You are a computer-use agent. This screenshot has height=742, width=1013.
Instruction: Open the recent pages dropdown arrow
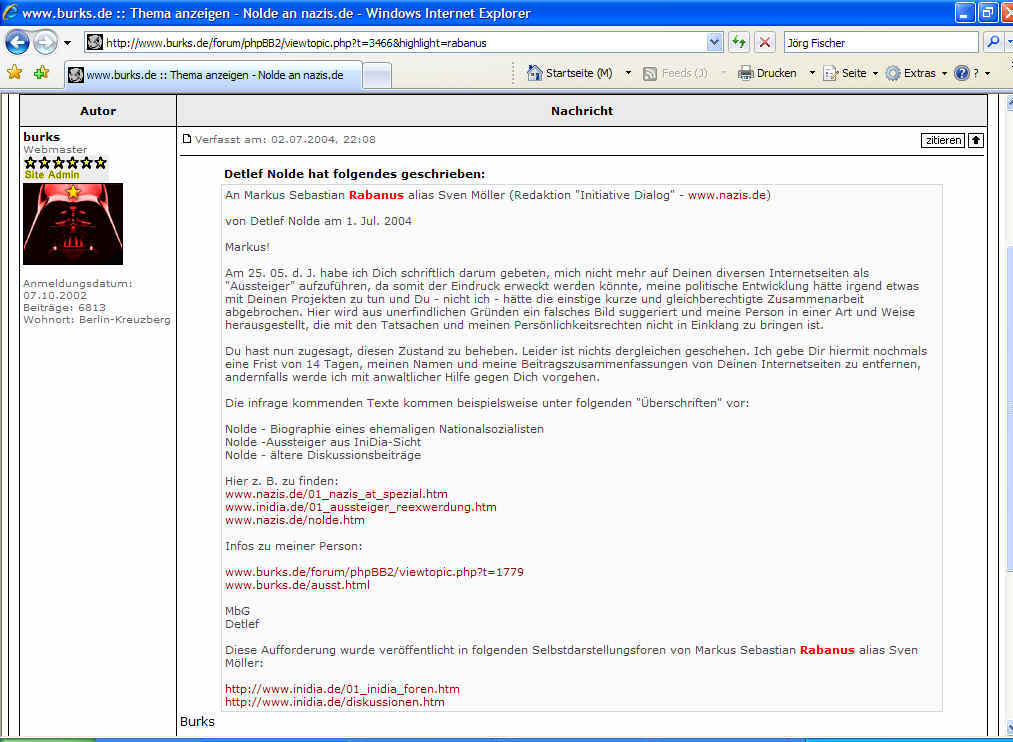pos(67,43)
